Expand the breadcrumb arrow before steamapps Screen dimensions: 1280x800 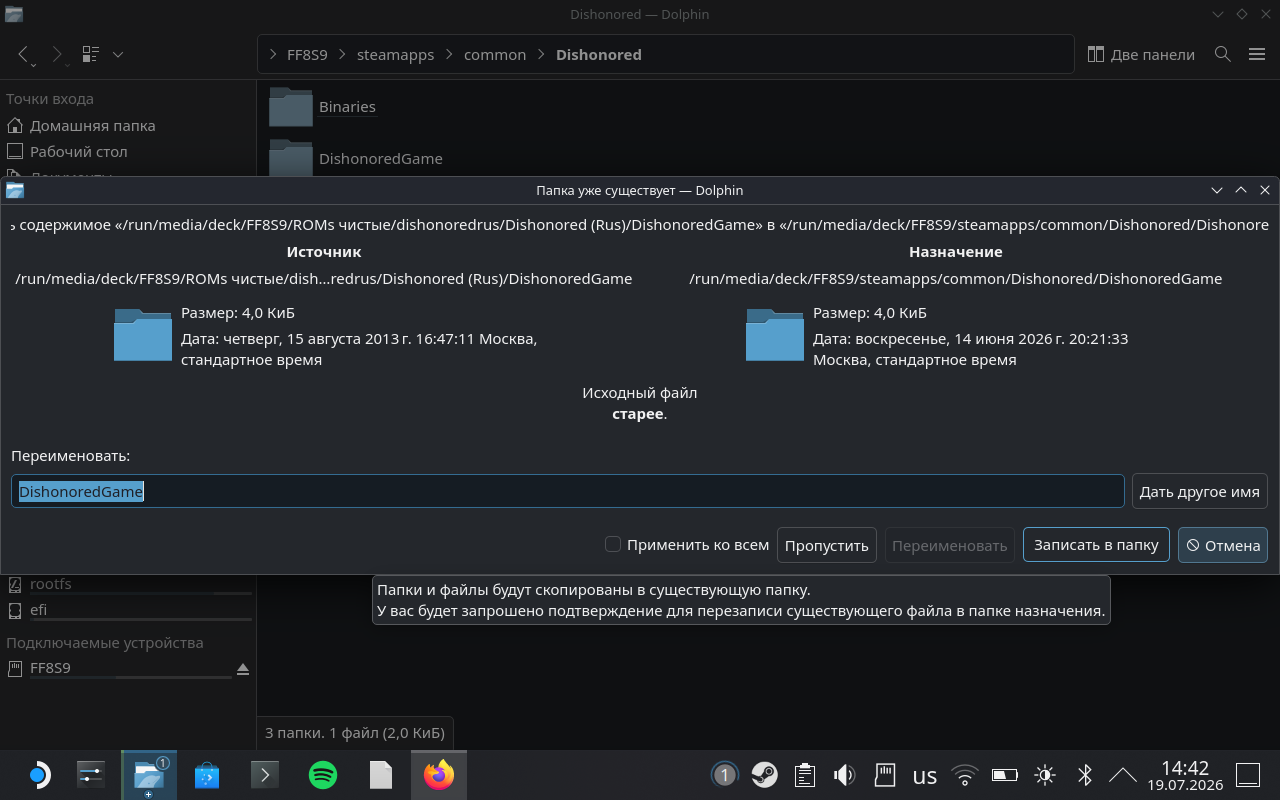(x=342, y=54)
